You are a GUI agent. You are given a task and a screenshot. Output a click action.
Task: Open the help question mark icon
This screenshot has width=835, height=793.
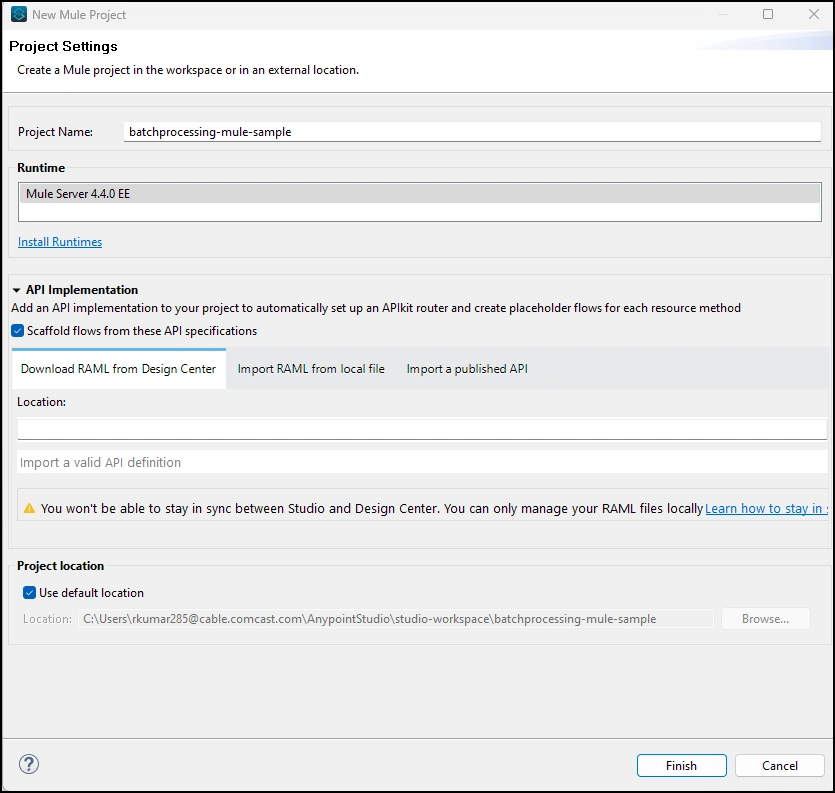coord(29,764)
